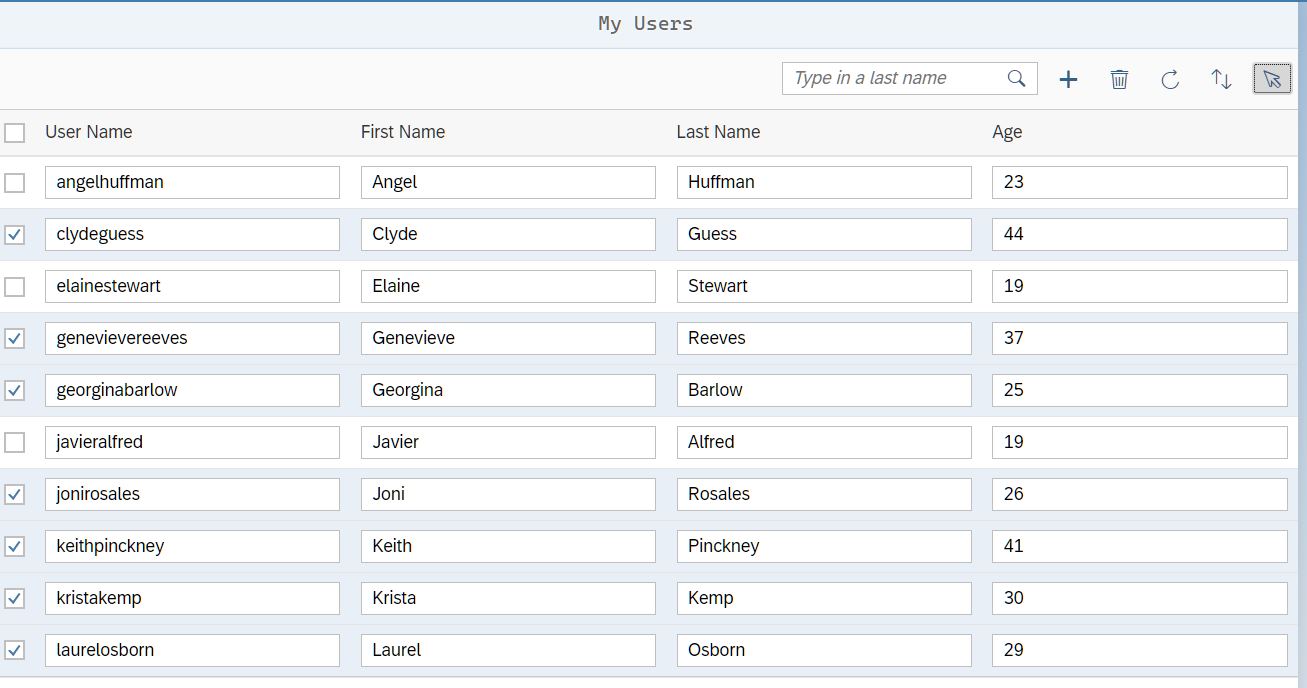
Task: Click the refresh icon in toolbar
Action: click(x=1170, y=79)
